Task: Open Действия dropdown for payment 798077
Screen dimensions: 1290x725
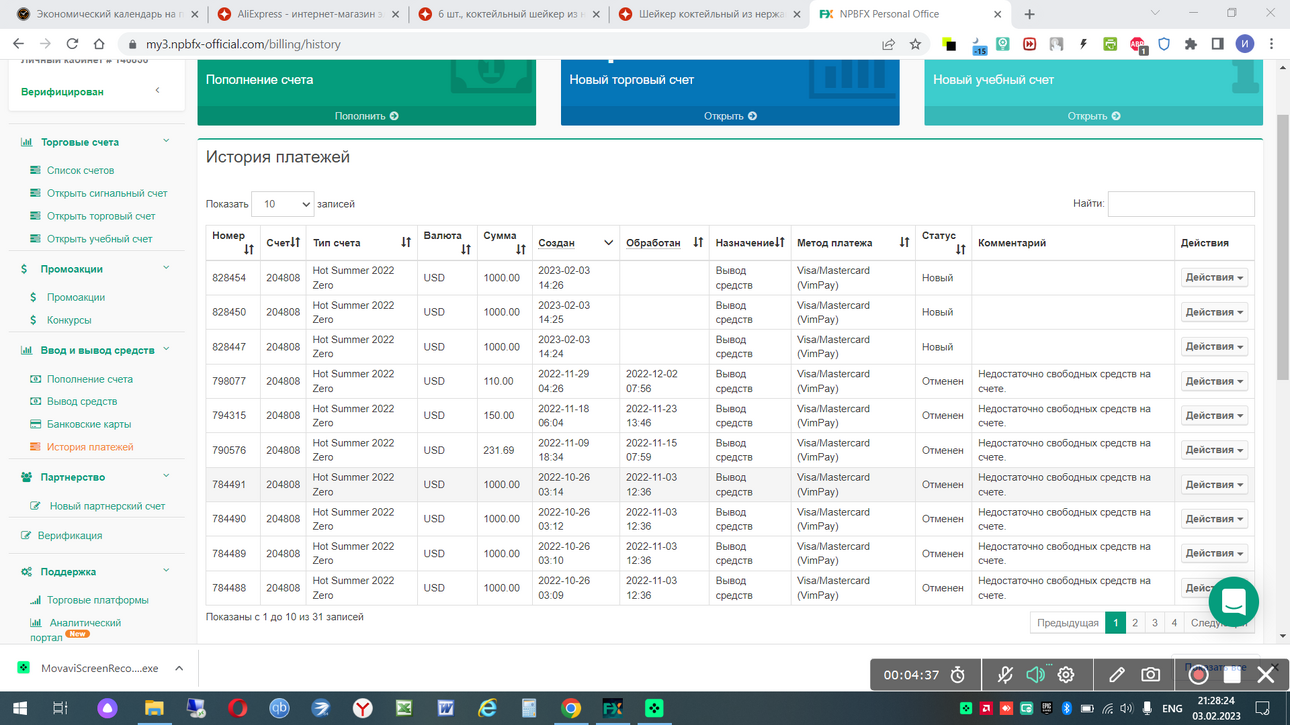Action: (x=1214, y=381)
